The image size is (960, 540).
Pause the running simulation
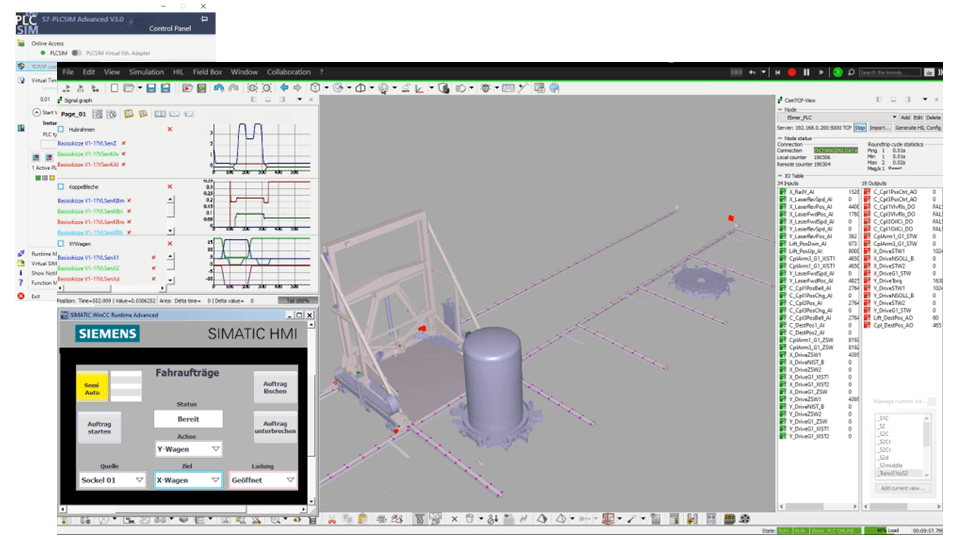coord(807,72)
